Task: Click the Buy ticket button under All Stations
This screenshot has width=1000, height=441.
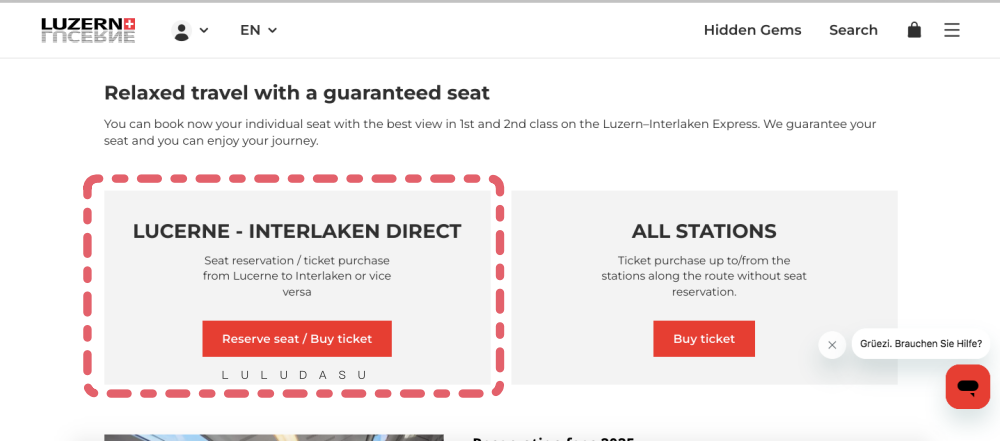Action: point(704,339)
